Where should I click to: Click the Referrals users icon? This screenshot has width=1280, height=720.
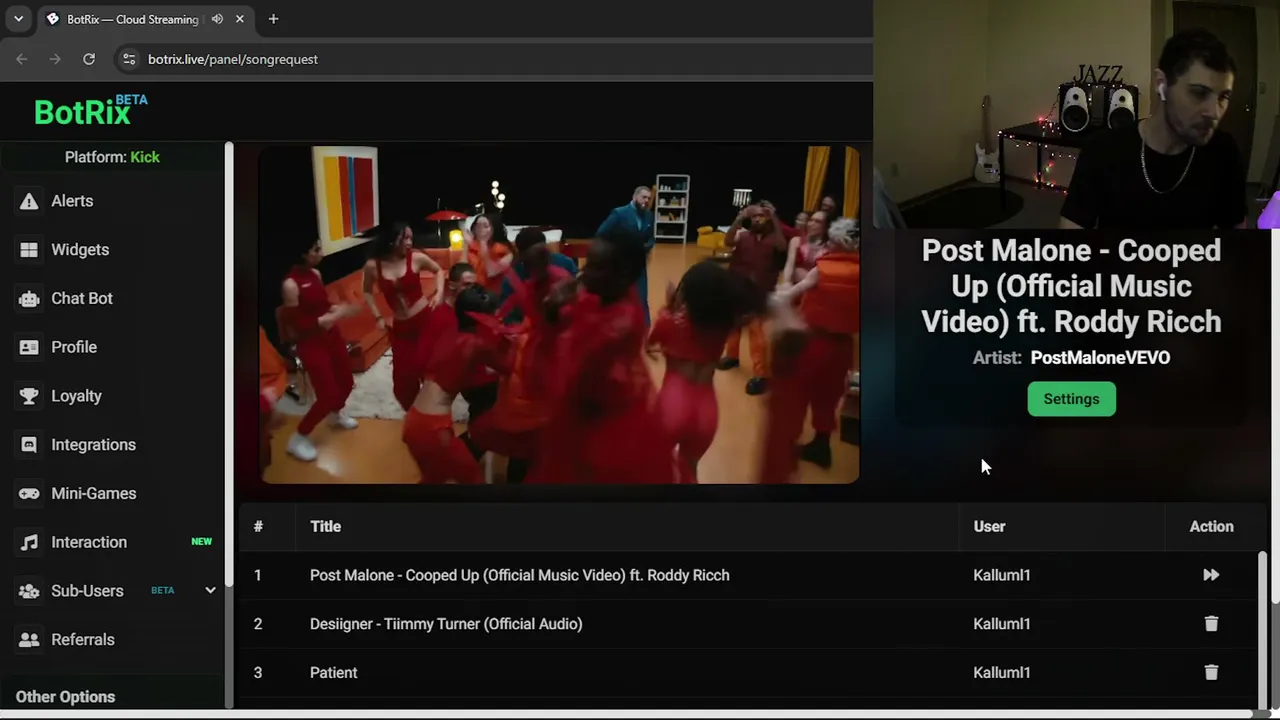pos(29,640)
